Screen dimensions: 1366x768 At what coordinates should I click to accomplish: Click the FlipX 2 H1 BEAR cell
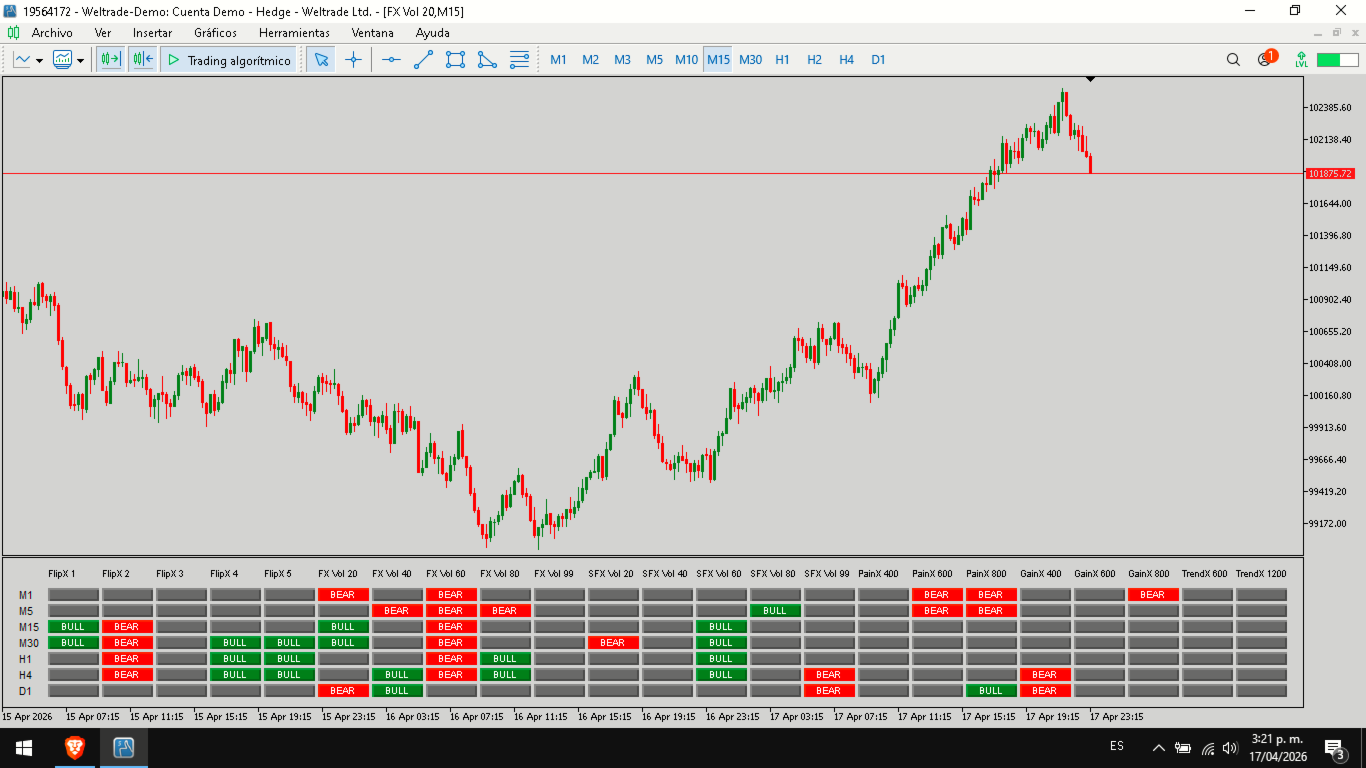(127, 659)
